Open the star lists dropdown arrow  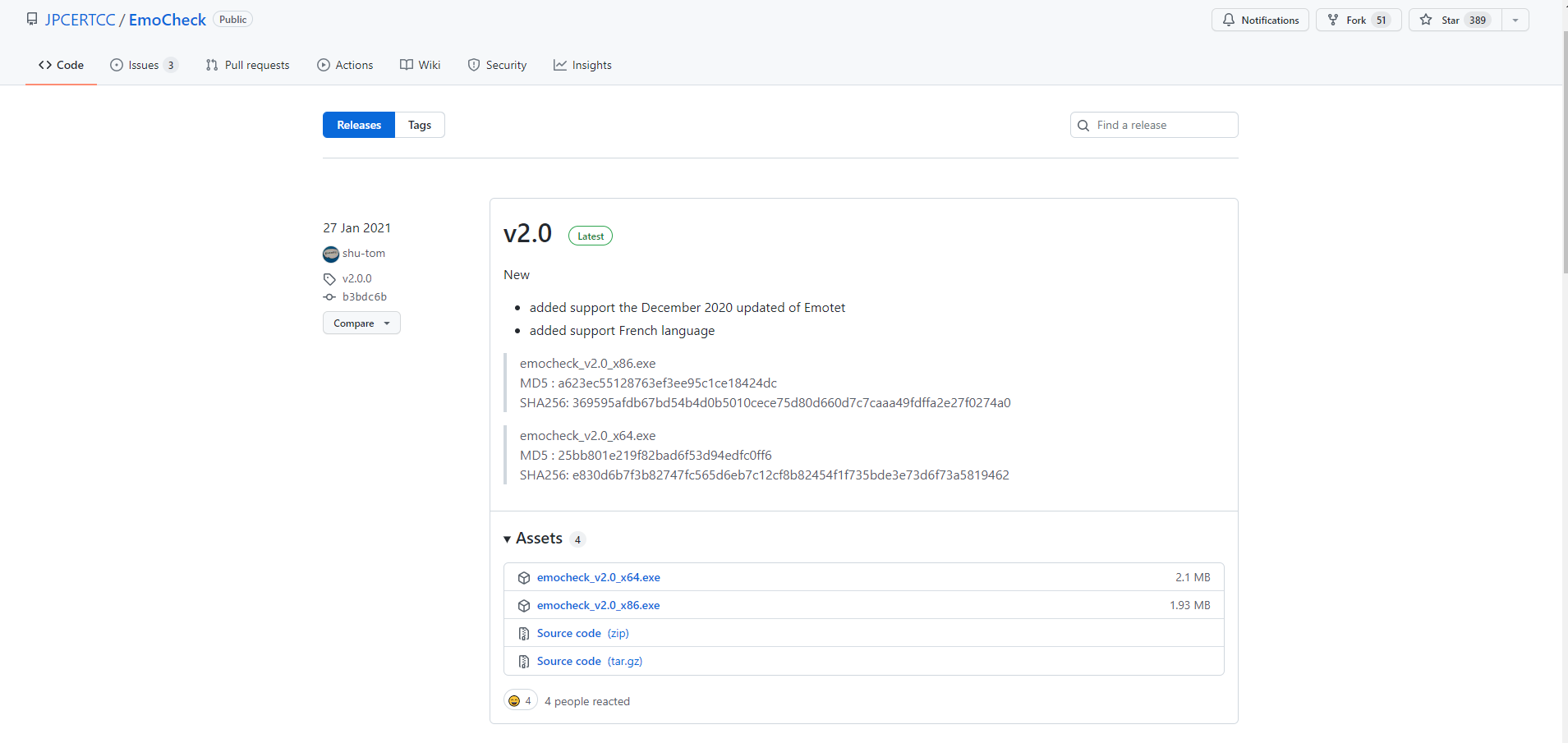pos(1515,20)
